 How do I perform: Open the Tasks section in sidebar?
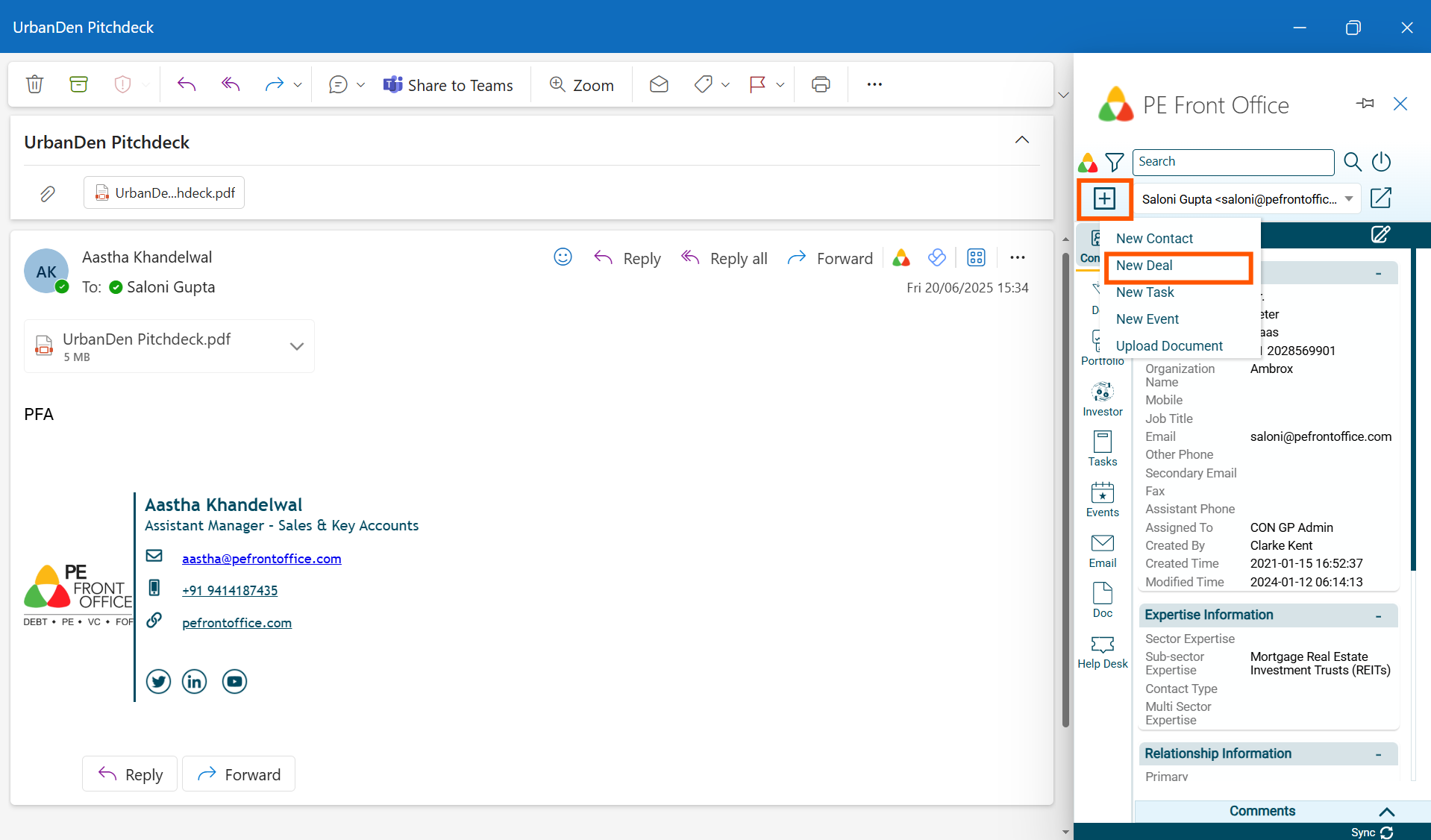tap(1102, 448)
